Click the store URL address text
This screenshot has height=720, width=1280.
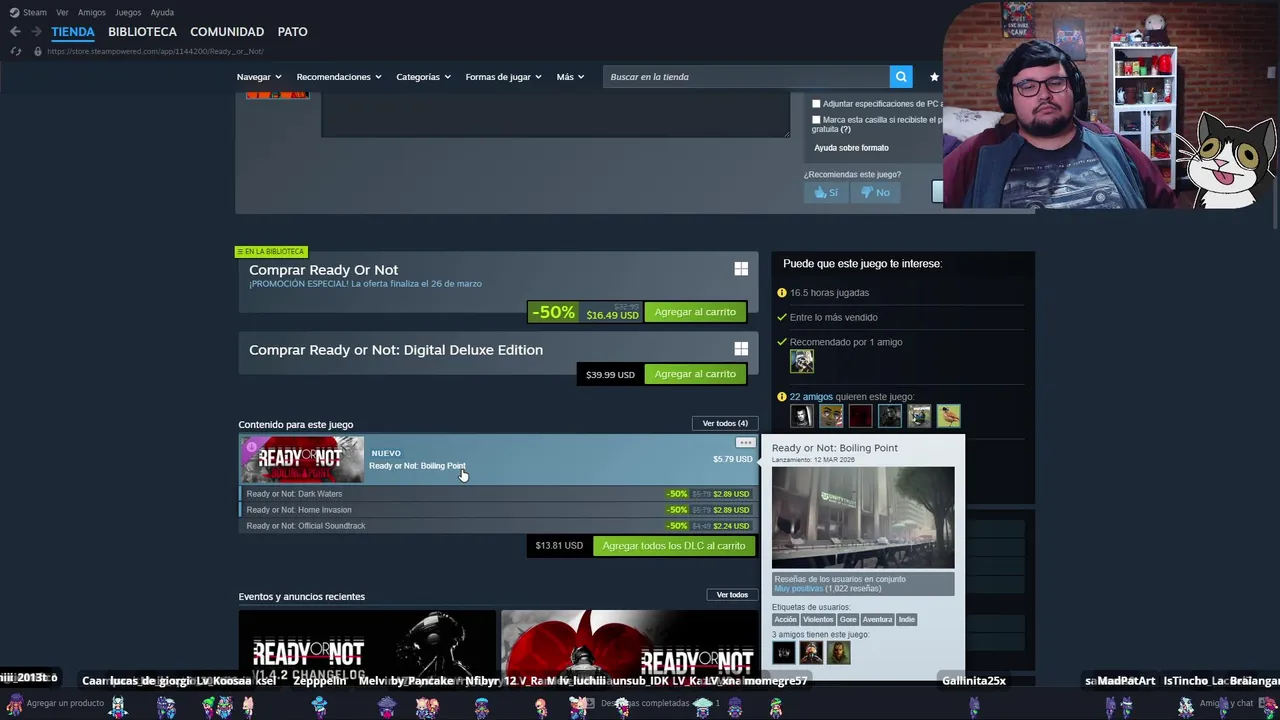pos(155,51)
